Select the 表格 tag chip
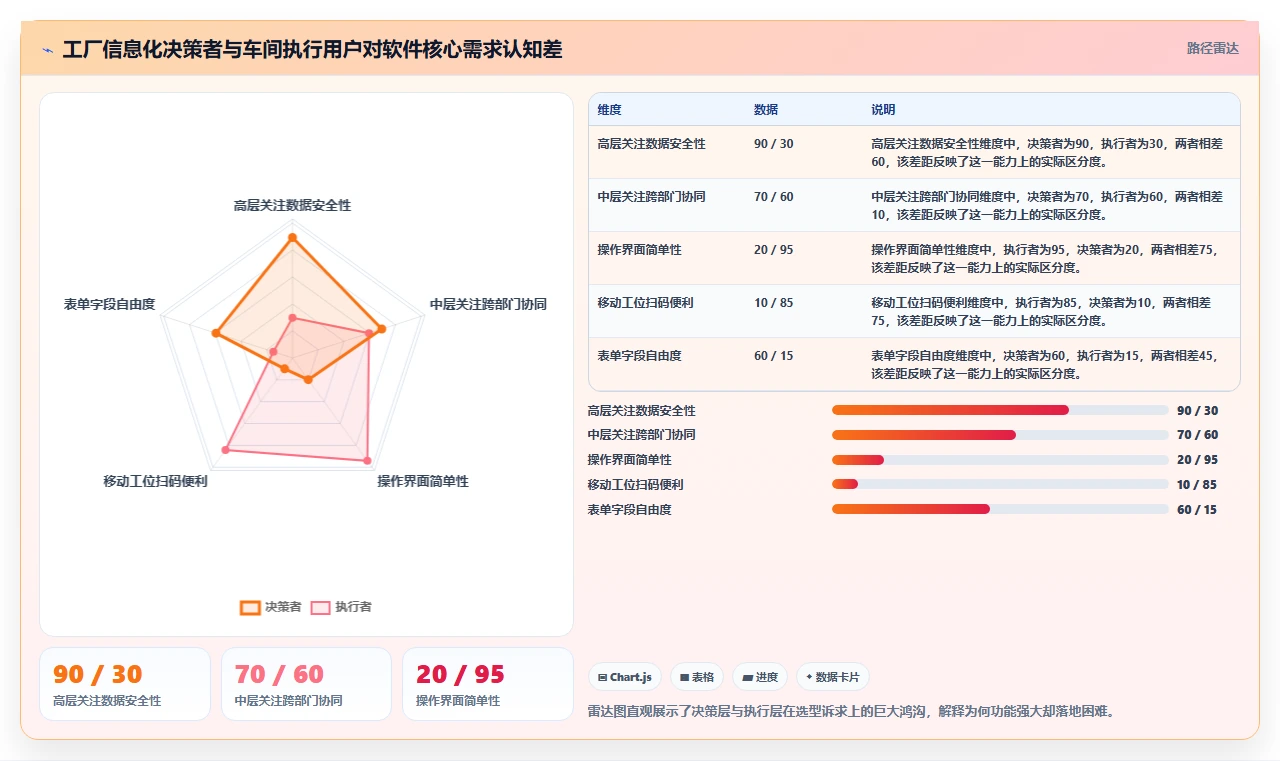 [x=697, y=677]
